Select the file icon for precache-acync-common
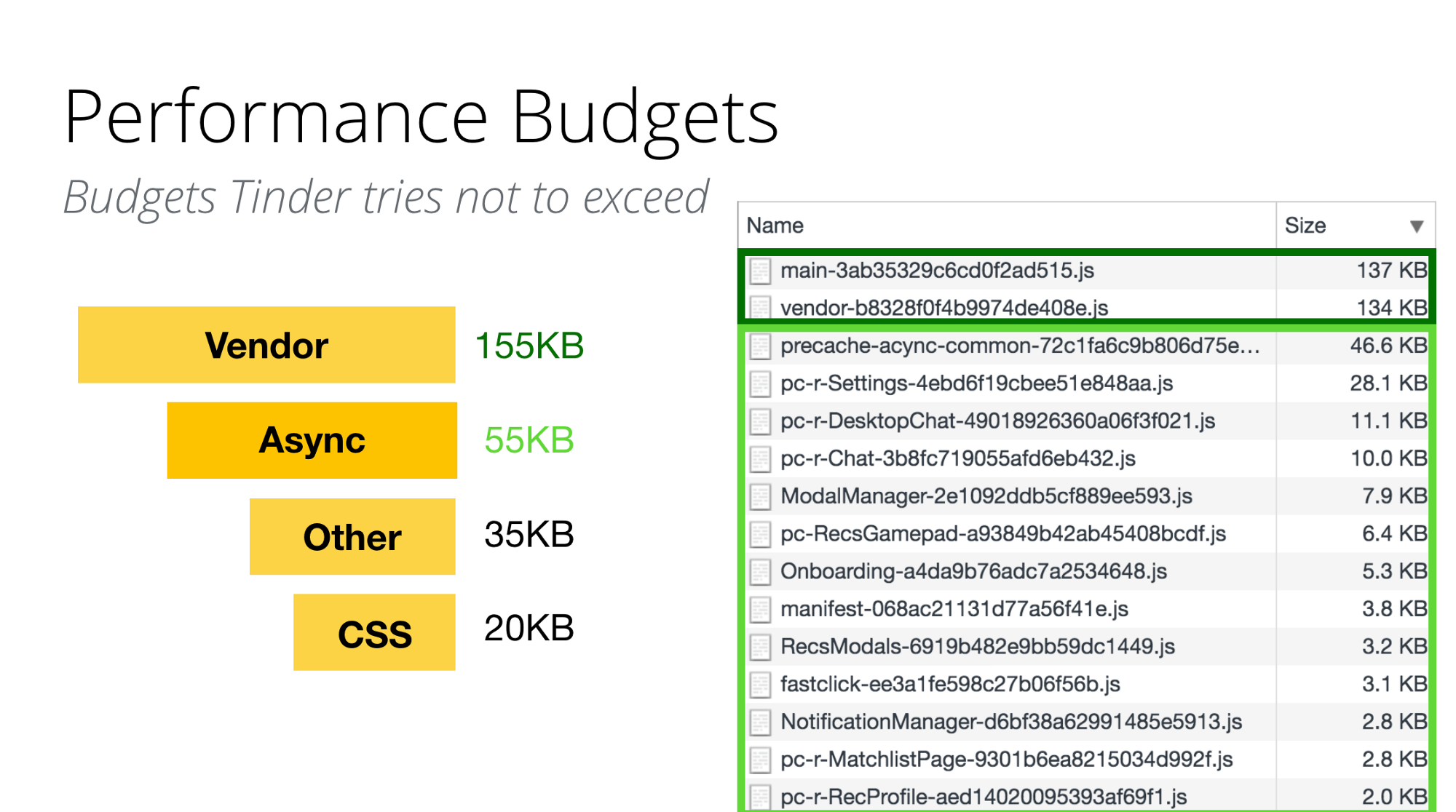 pyautogui.click(x=760, y=346)
